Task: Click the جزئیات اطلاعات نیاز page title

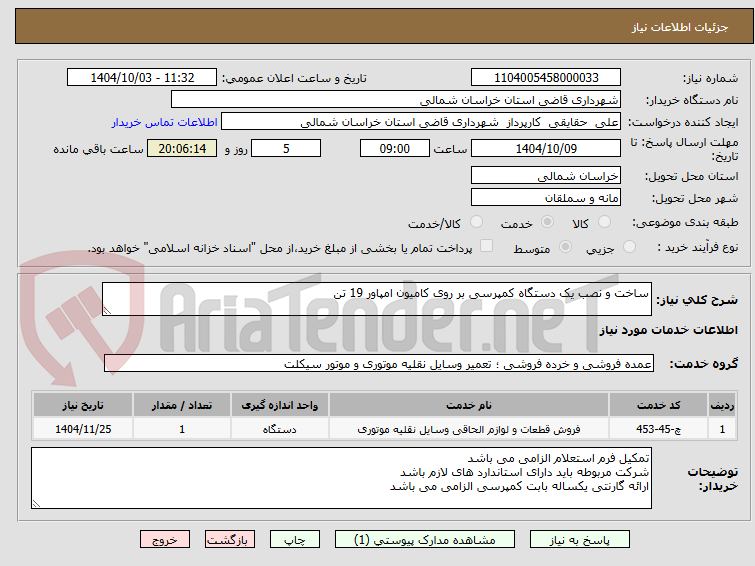Action: click(x=679, y=27)
